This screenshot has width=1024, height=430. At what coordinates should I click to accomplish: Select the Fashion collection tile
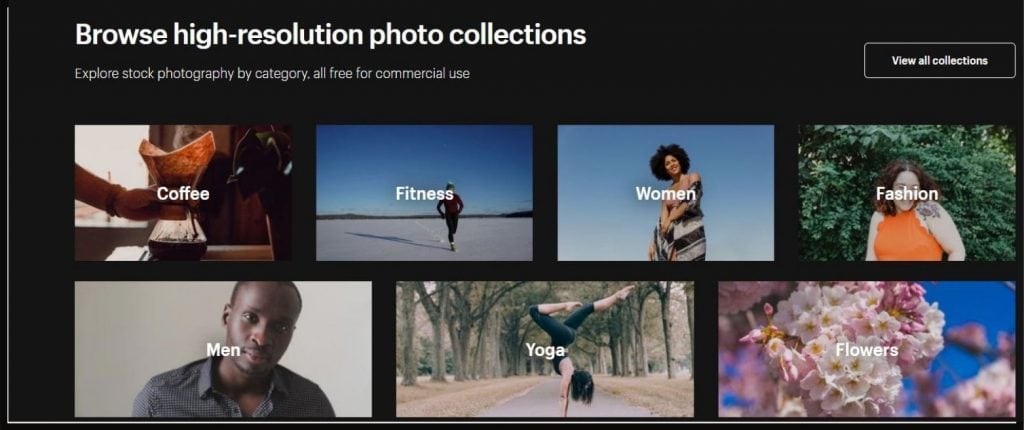click(907, 193)
